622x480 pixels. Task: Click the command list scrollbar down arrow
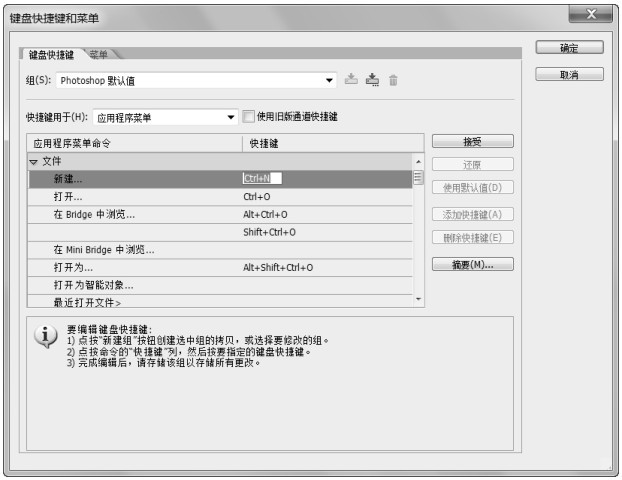[418, 299]
